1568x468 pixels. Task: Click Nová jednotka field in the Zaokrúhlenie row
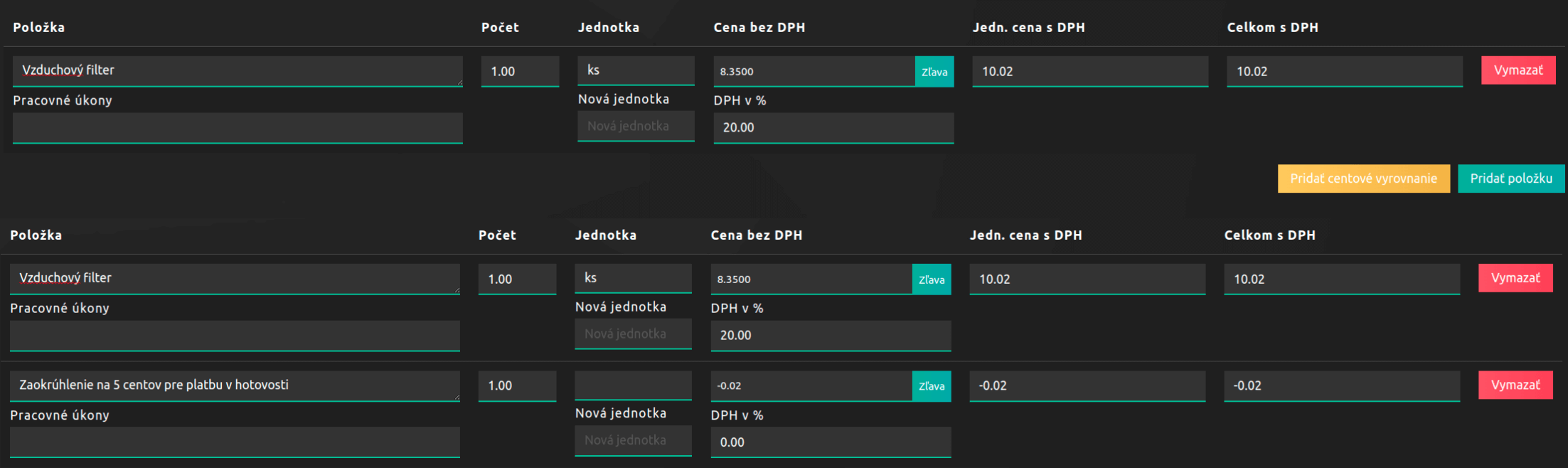point(633,440)
